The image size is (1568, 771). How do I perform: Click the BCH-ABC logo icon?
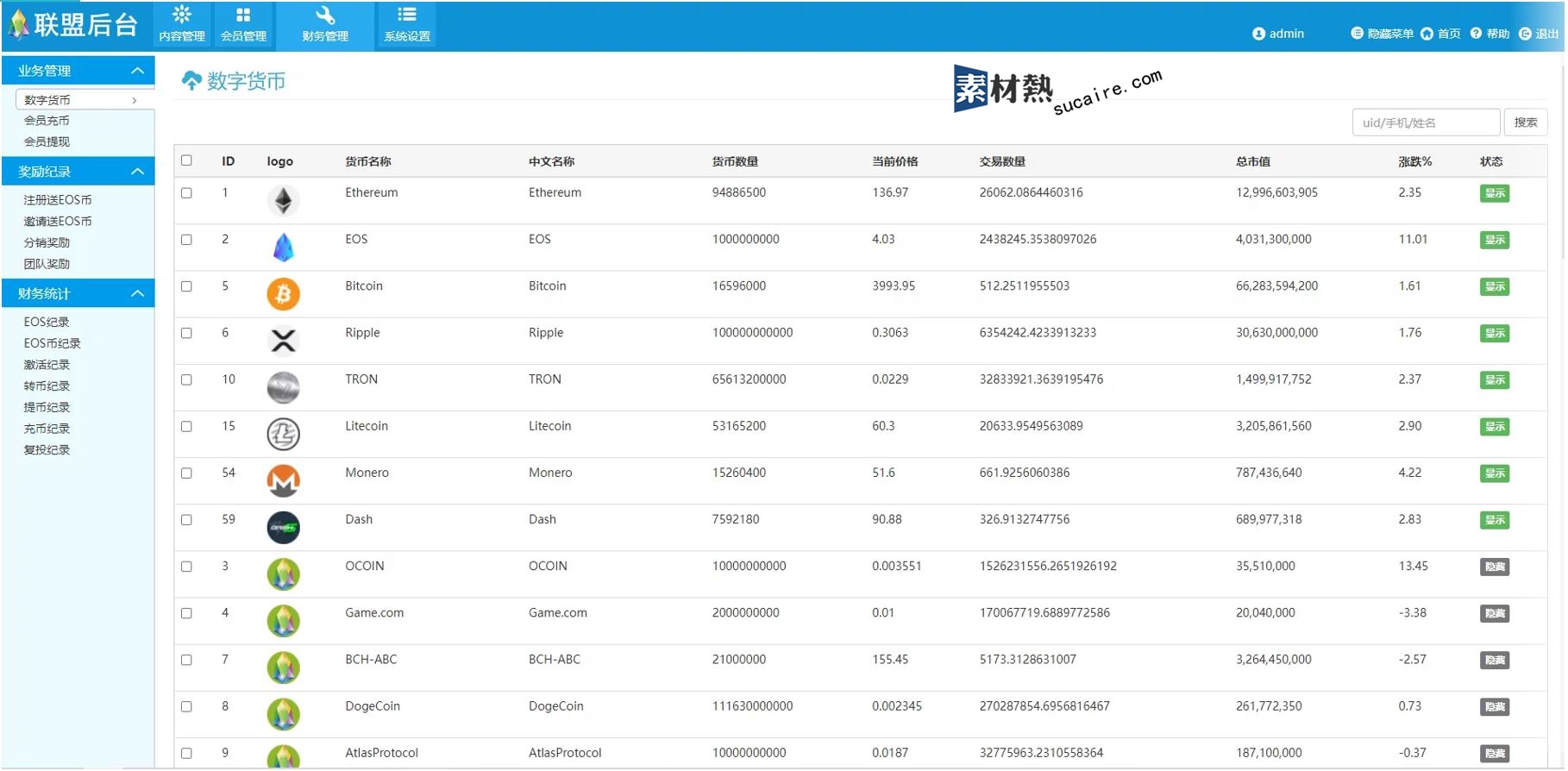tap(283, 667)
